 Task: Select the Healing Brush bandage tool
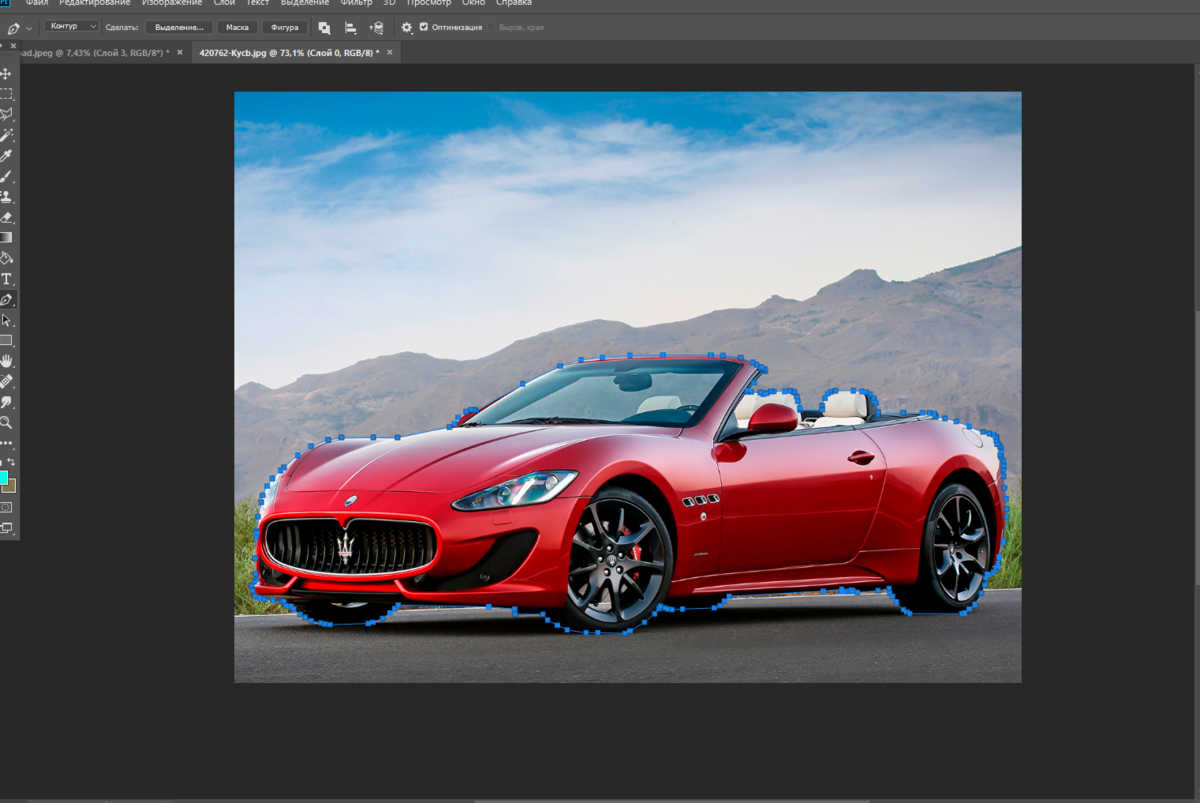click(6, 382)
